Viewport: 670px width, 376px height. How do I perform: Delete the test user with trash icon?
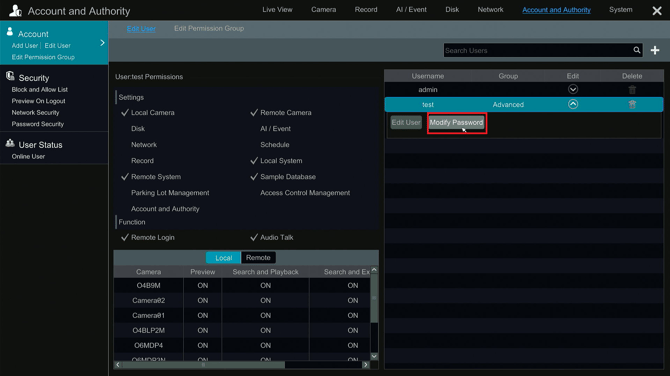[632, 104]
